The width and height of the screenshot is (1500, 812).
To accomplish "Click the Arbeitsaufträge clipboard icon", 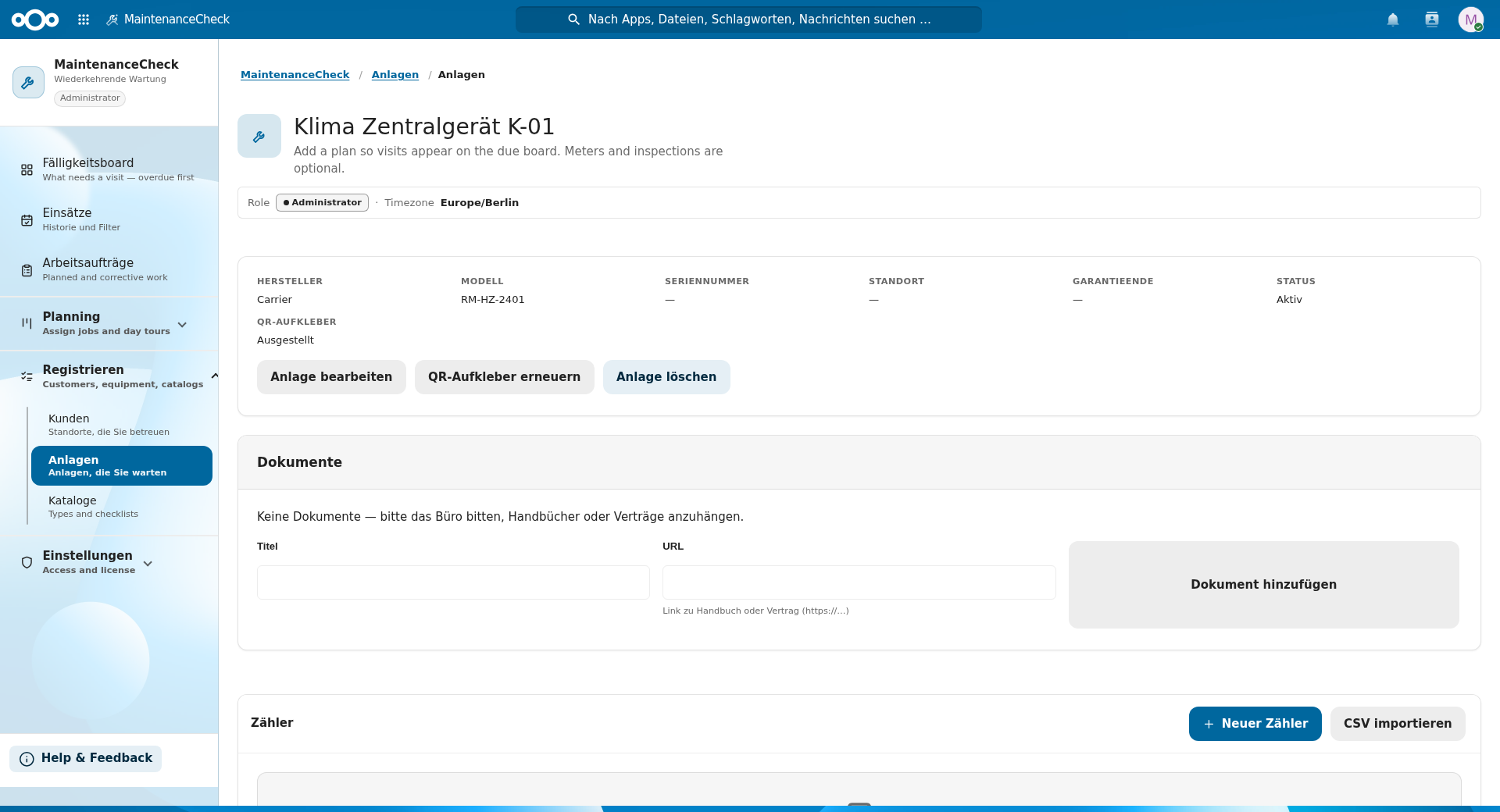I will click(27, 270).
